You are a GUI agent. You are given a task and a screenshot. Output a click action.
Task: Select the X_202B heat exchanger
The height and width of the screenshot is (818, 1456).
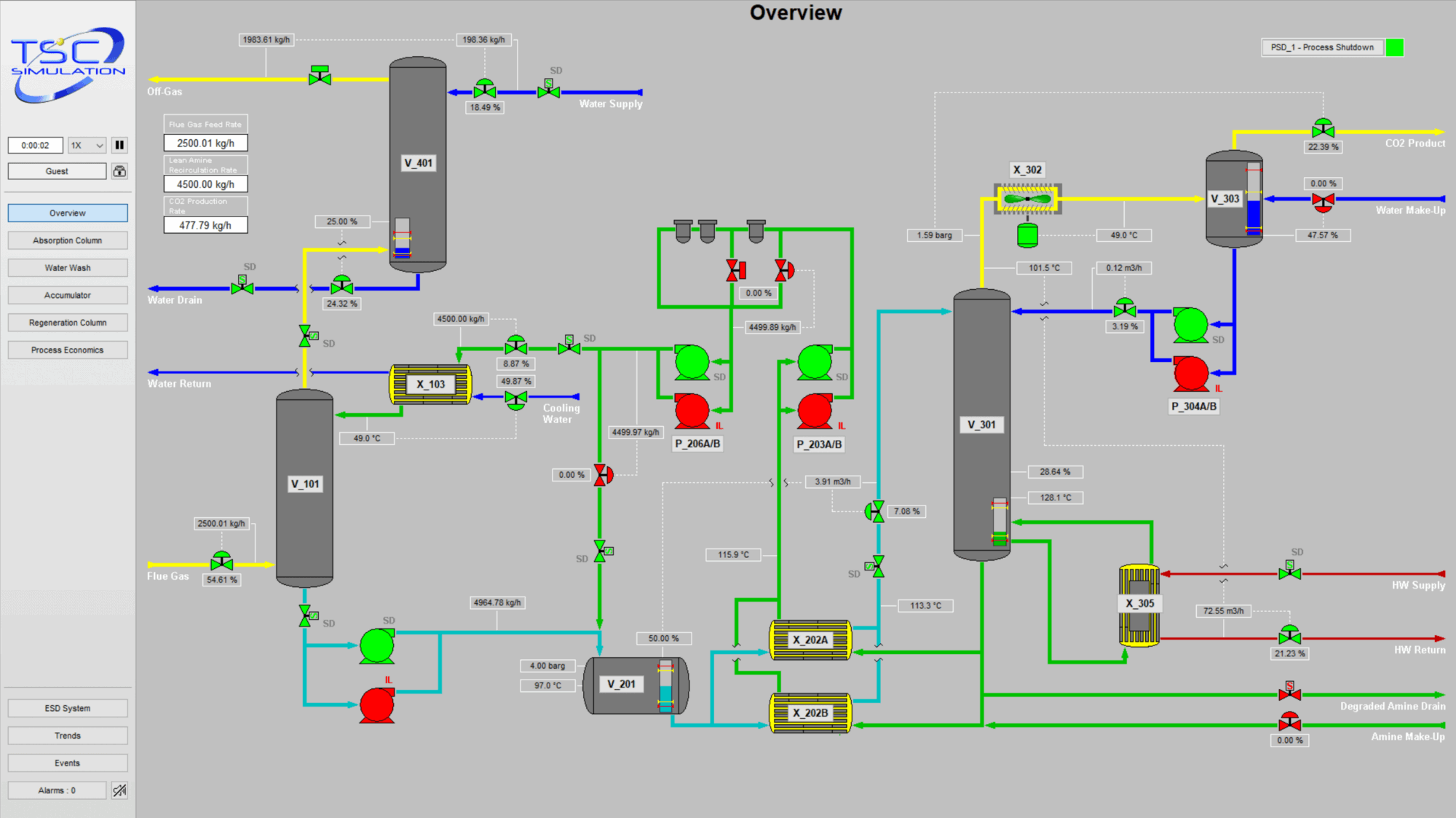pos(810,713)
